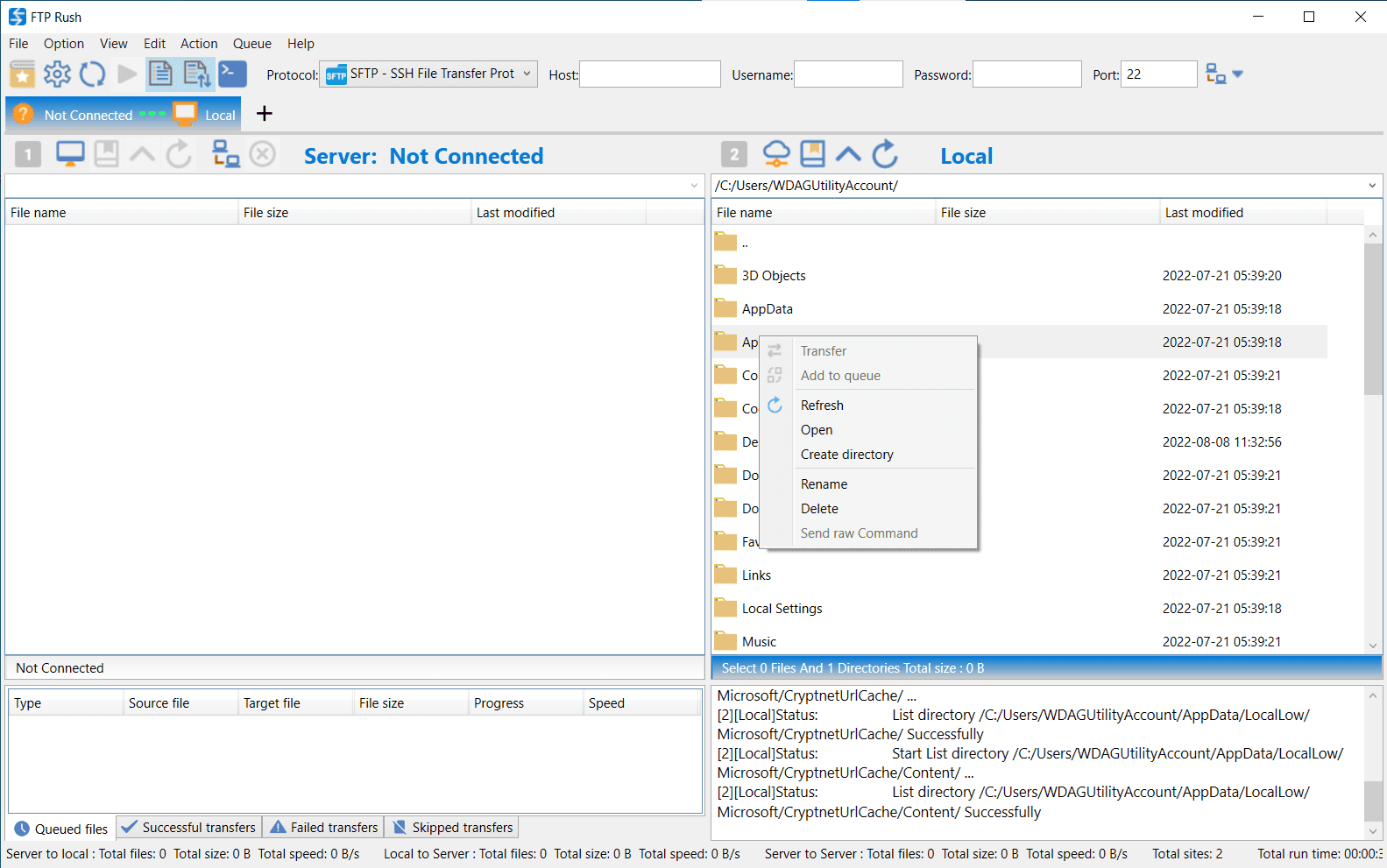This screenshot has width=1387, height=868.
Task: Switch to the Successful transfers tab
Action: coord(188,828)
